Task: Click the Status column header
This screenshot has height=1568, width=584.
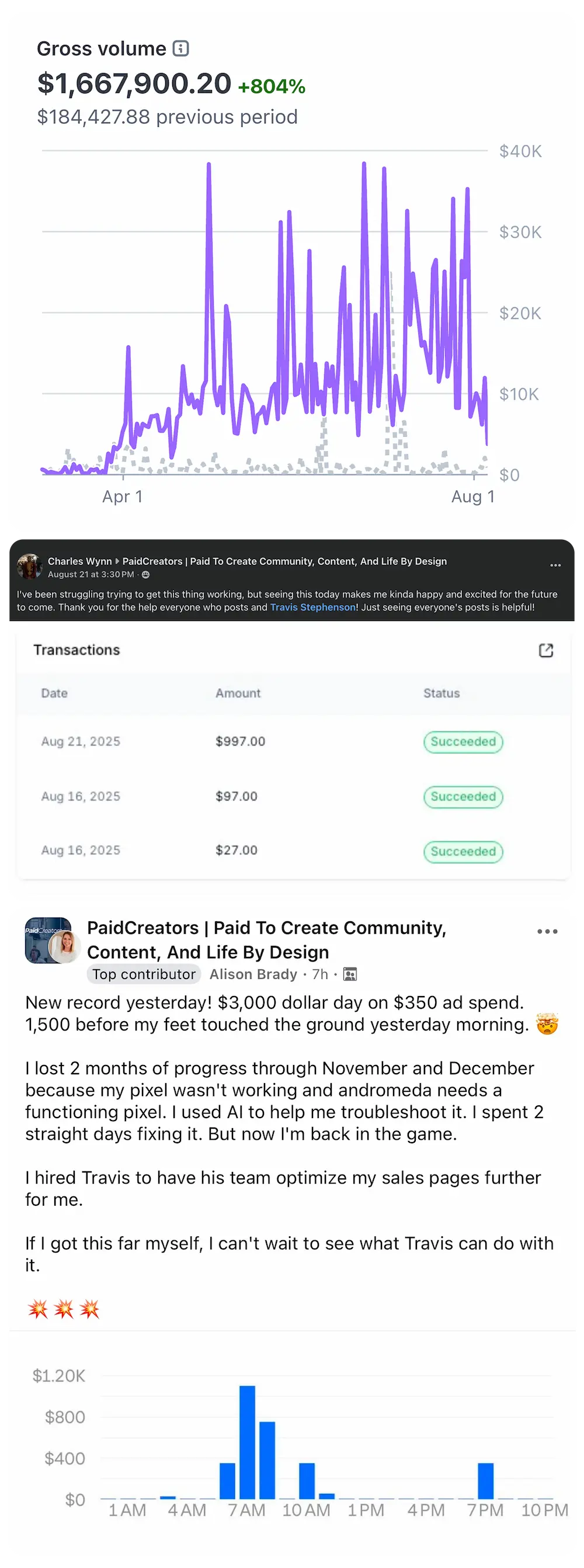Action: [441, 693]
